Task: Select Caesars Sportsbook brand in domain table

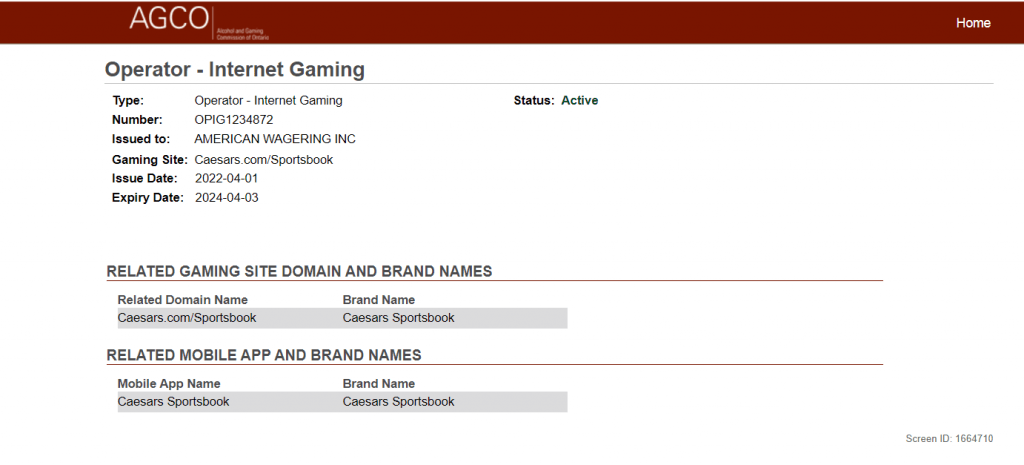Action: [x=398, y=318]
